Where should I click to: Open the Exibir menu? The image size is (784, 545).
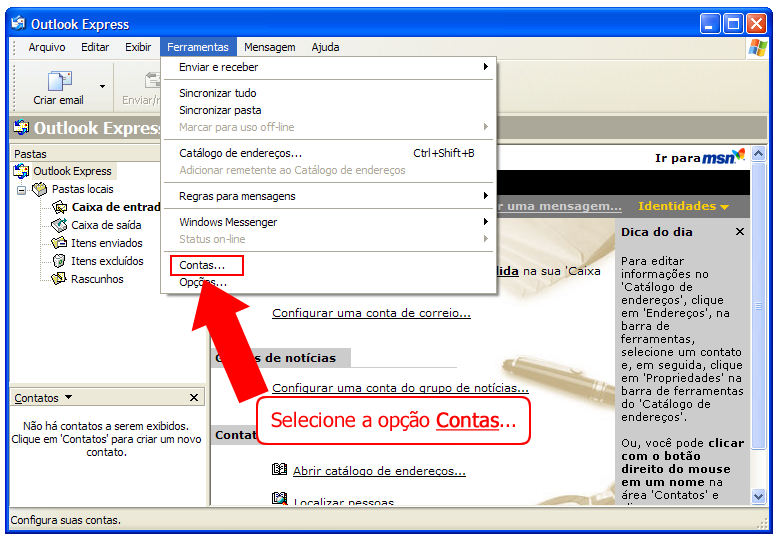138,47
